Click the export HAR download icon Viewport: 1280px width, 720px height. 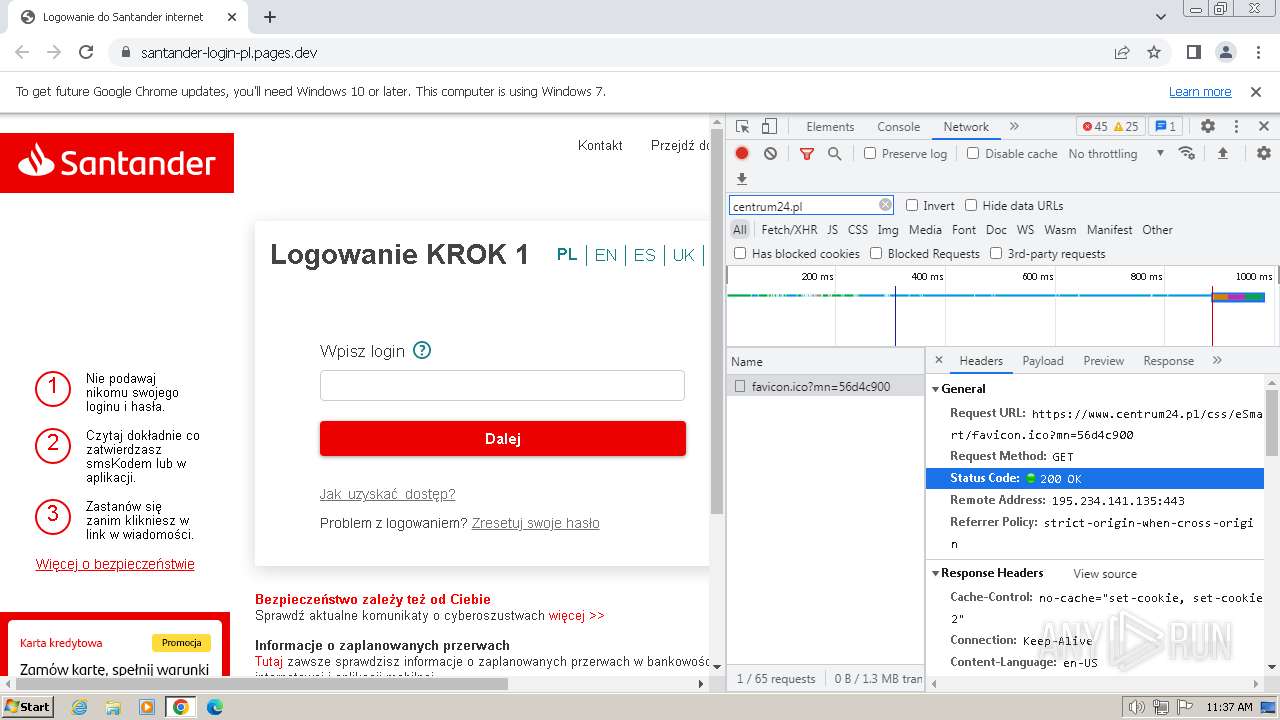click(742, 180)
